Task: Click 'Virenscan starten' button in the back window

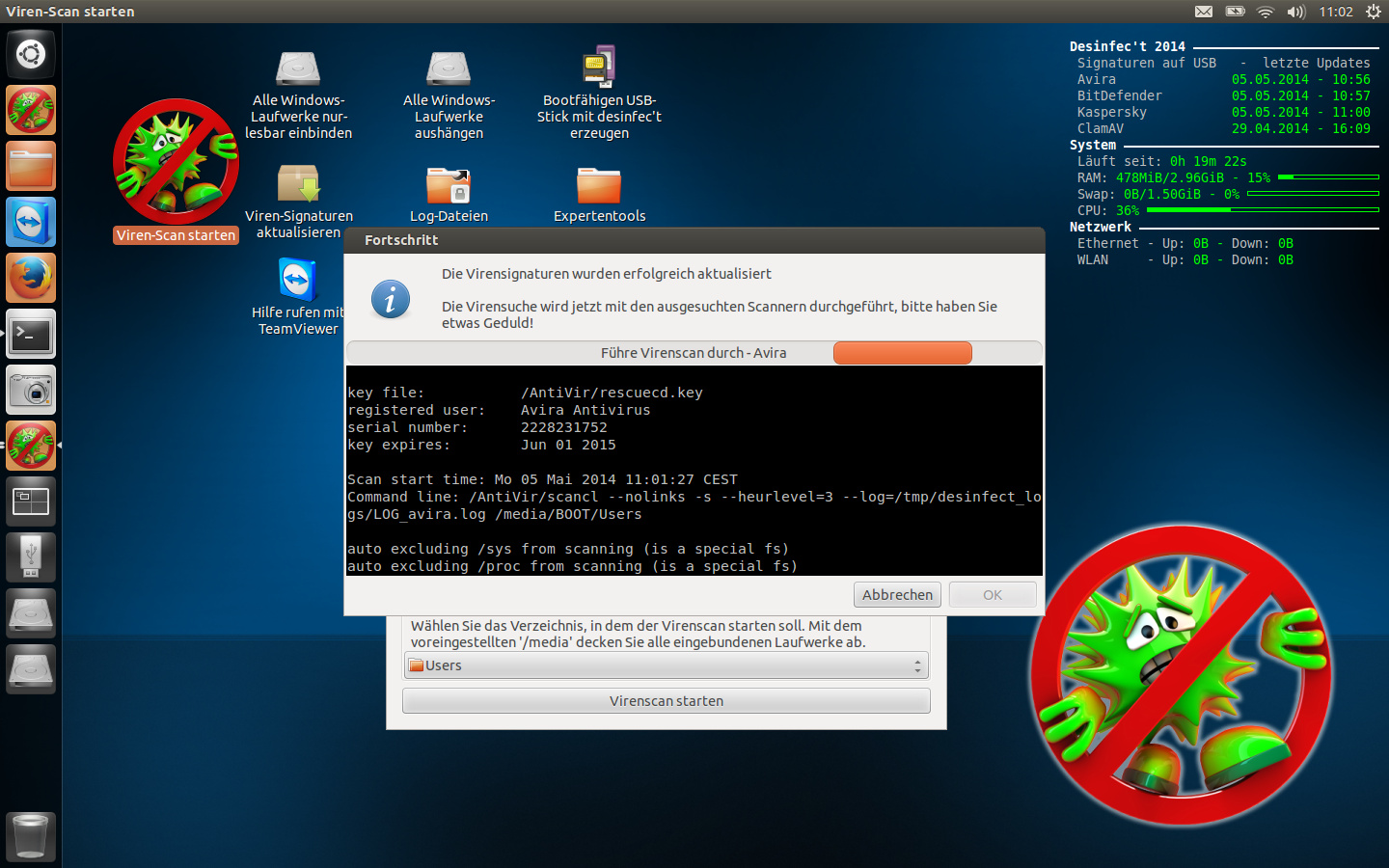Action: [x=667, y=701]
